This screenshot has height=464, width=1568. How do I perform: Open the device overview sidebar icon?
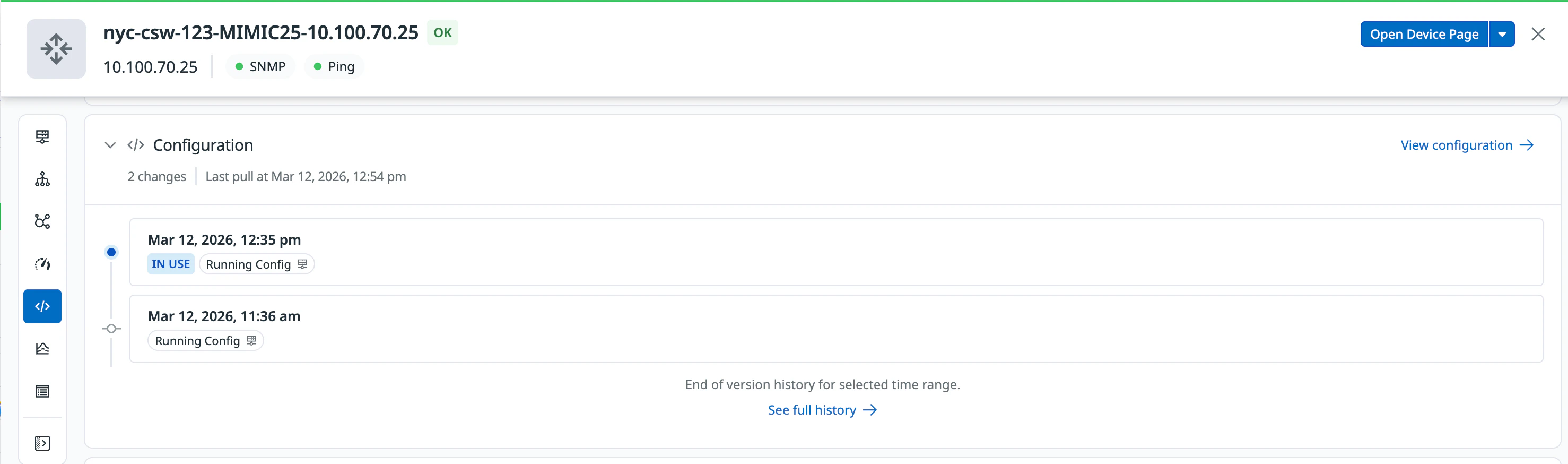[x=42, y=136]
